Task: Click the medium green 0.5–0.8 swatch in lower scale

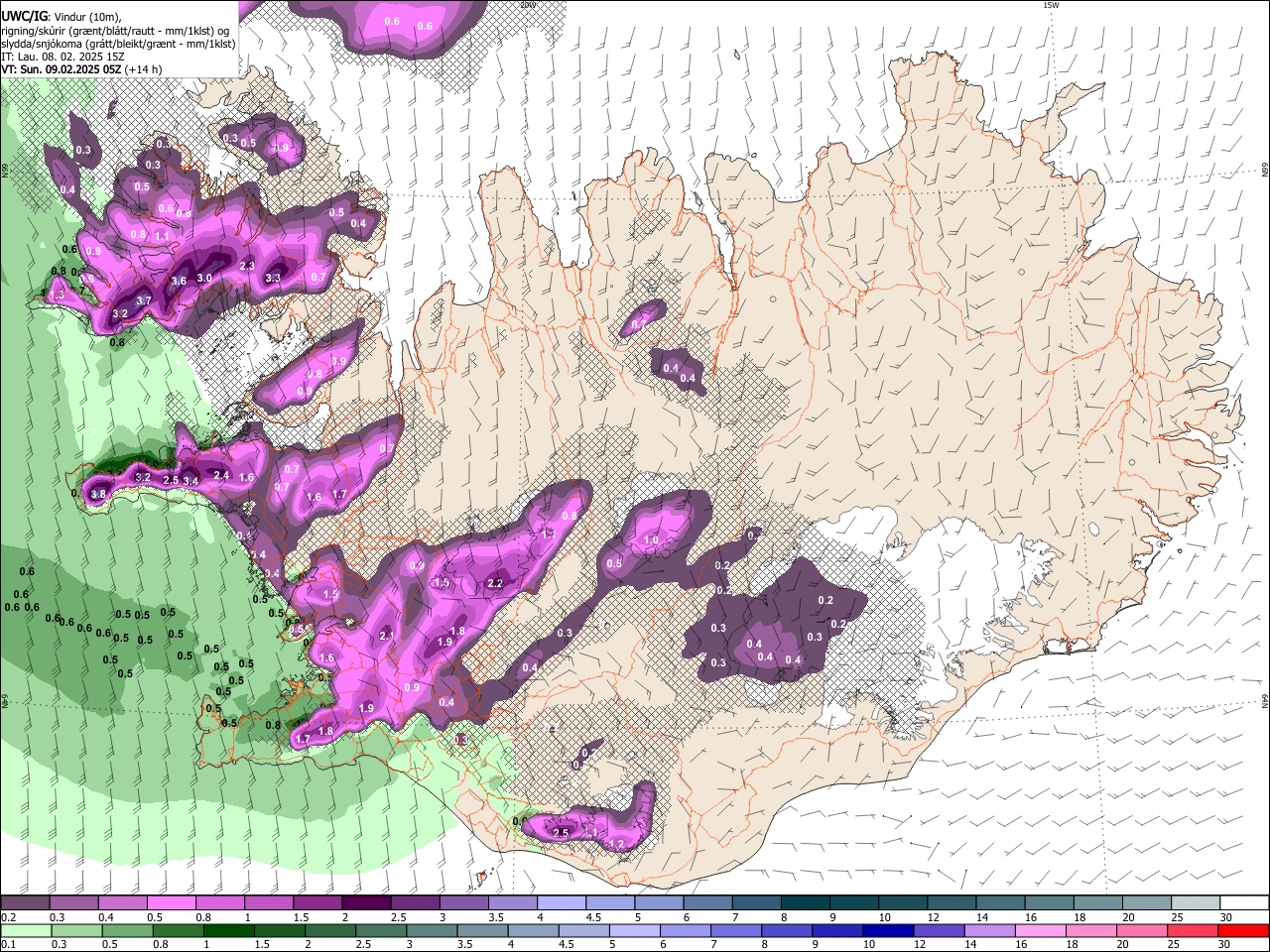Action: click(x=127, y=931)
